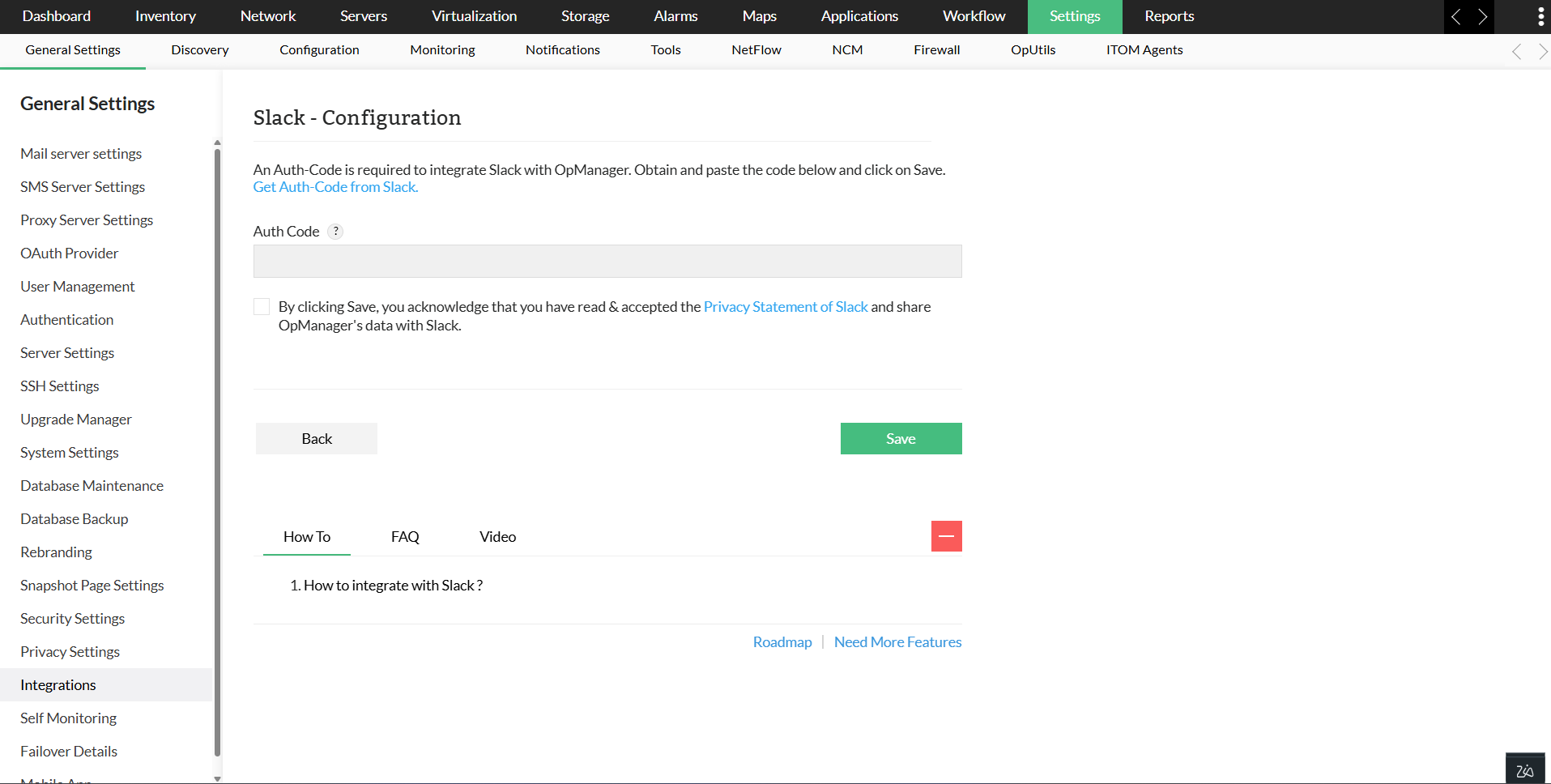Show next settings sub-tabs with grey right chevron

pyautogui.click(x=1543, y=52)
